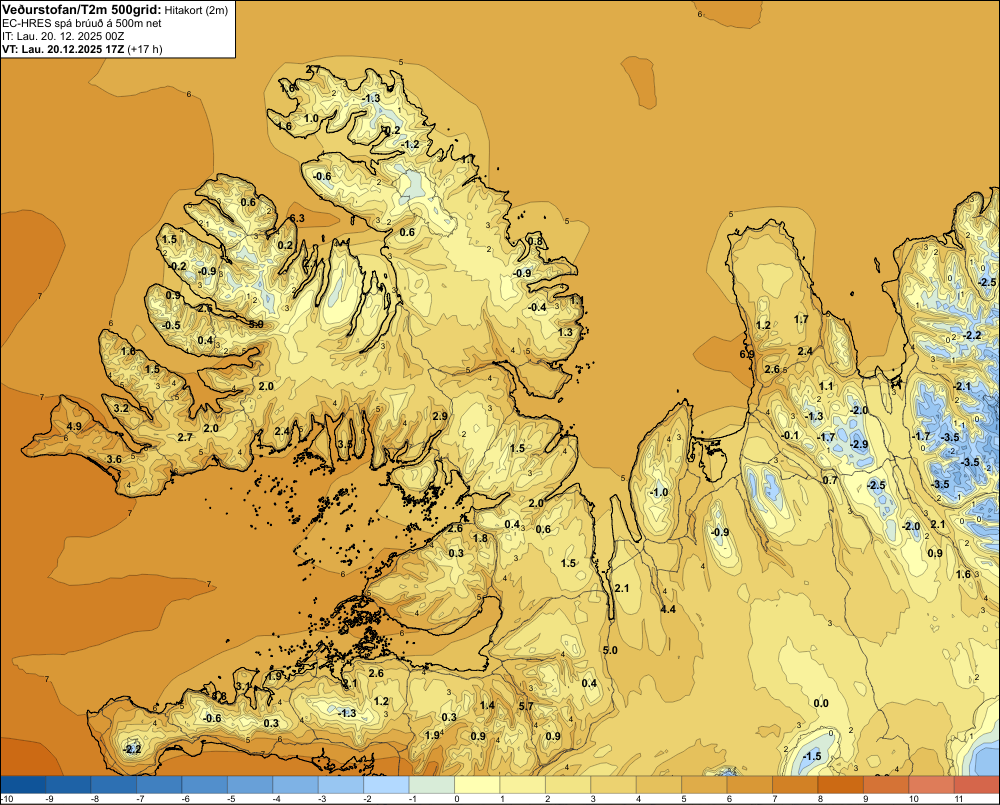Click the 0.7 temperature value on map
The image size is (1000, 805).
click(x=830, y=480)
